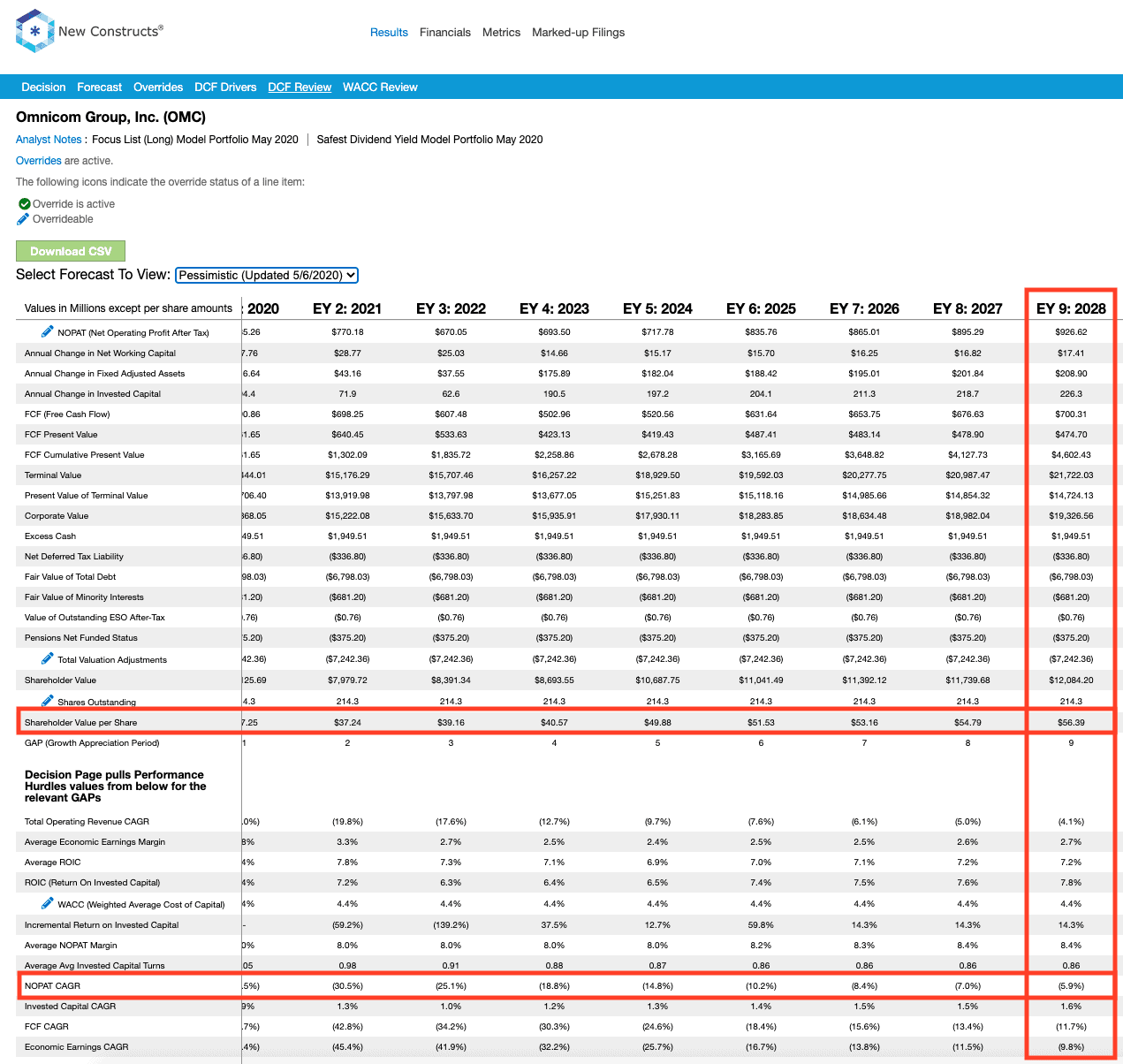The width and height of the screenshot is (1123, 1064).
Task: Open the Financials tab
Action: click(445, 33)
